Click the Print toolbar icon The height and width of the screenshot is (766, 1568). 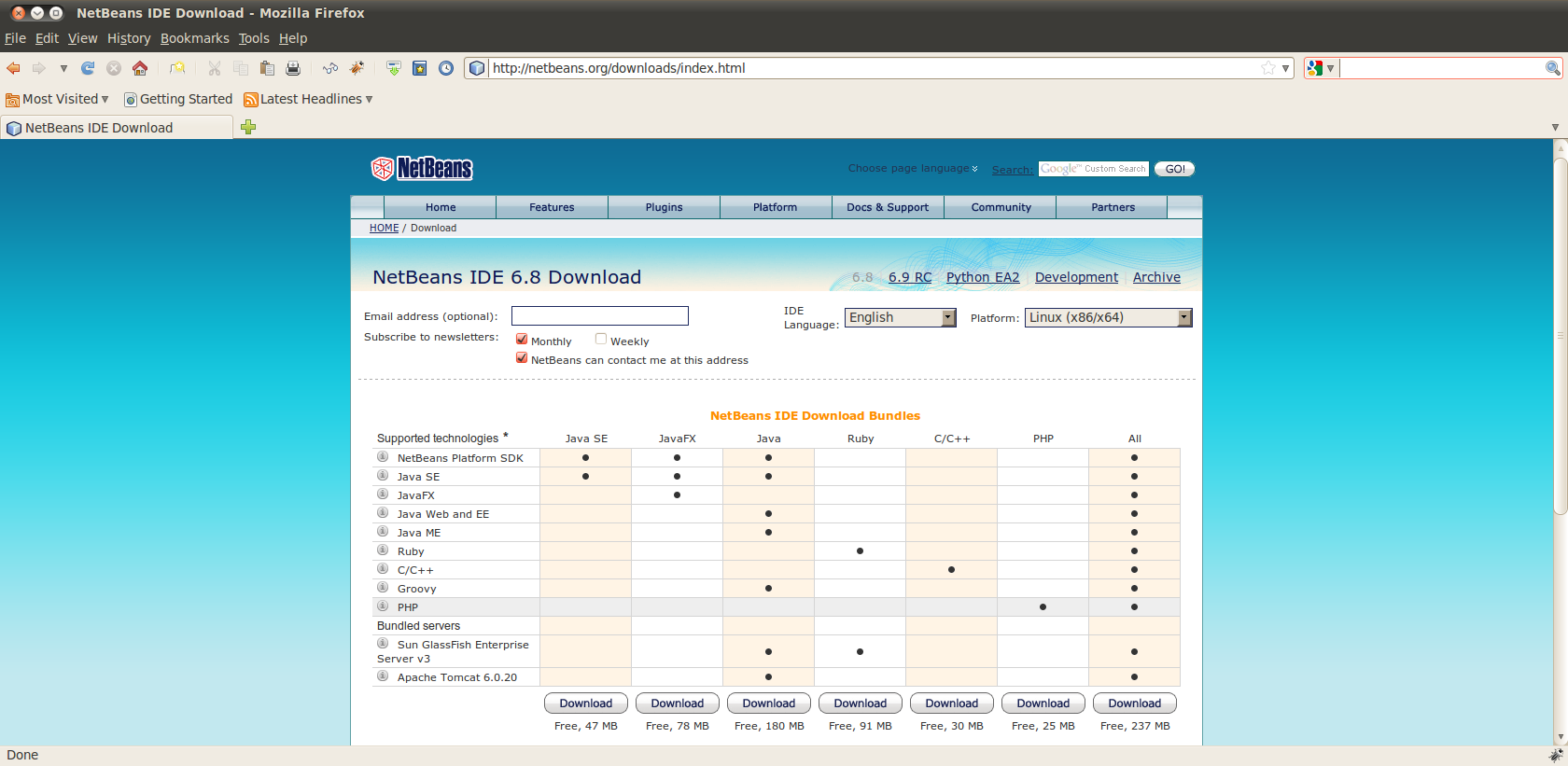pos(293,68)
